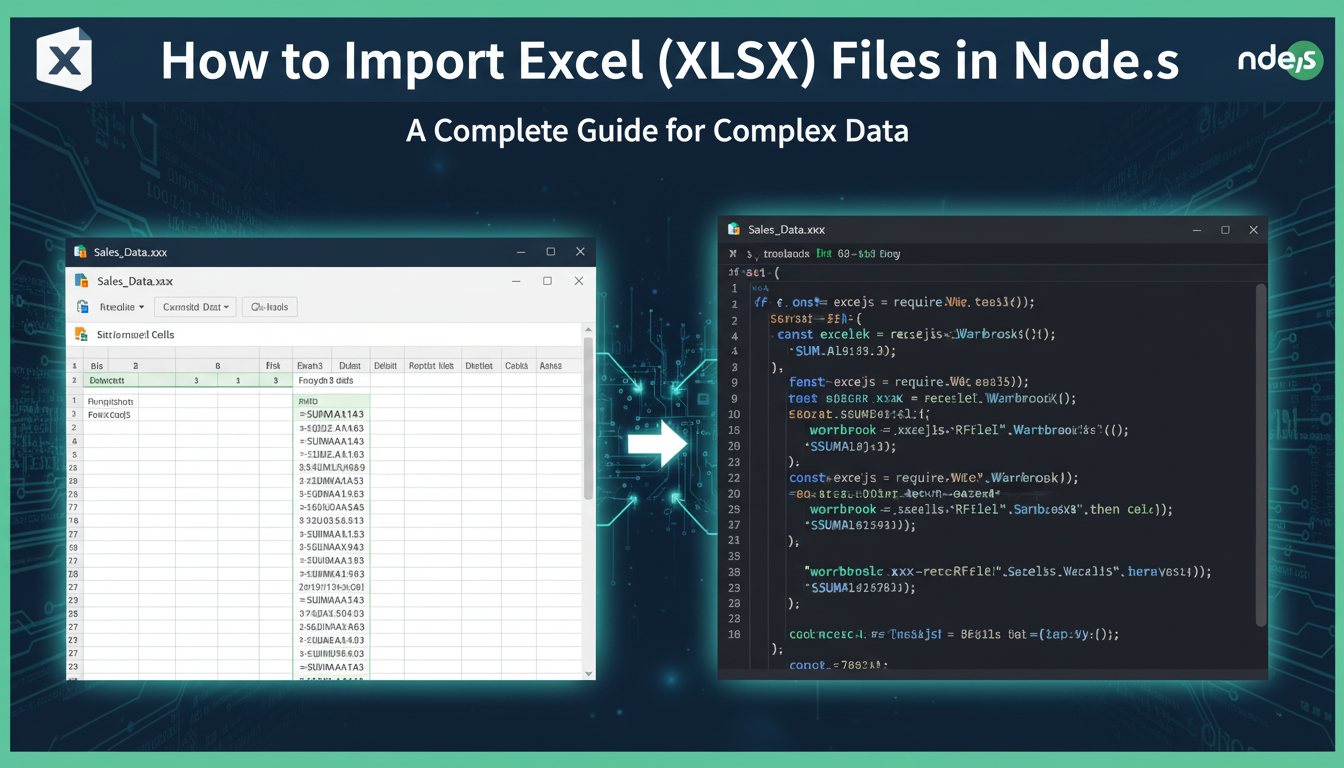Click the file icon in the code editor title bar
The image size is (1344, 768).
click(x=735, y=230)
